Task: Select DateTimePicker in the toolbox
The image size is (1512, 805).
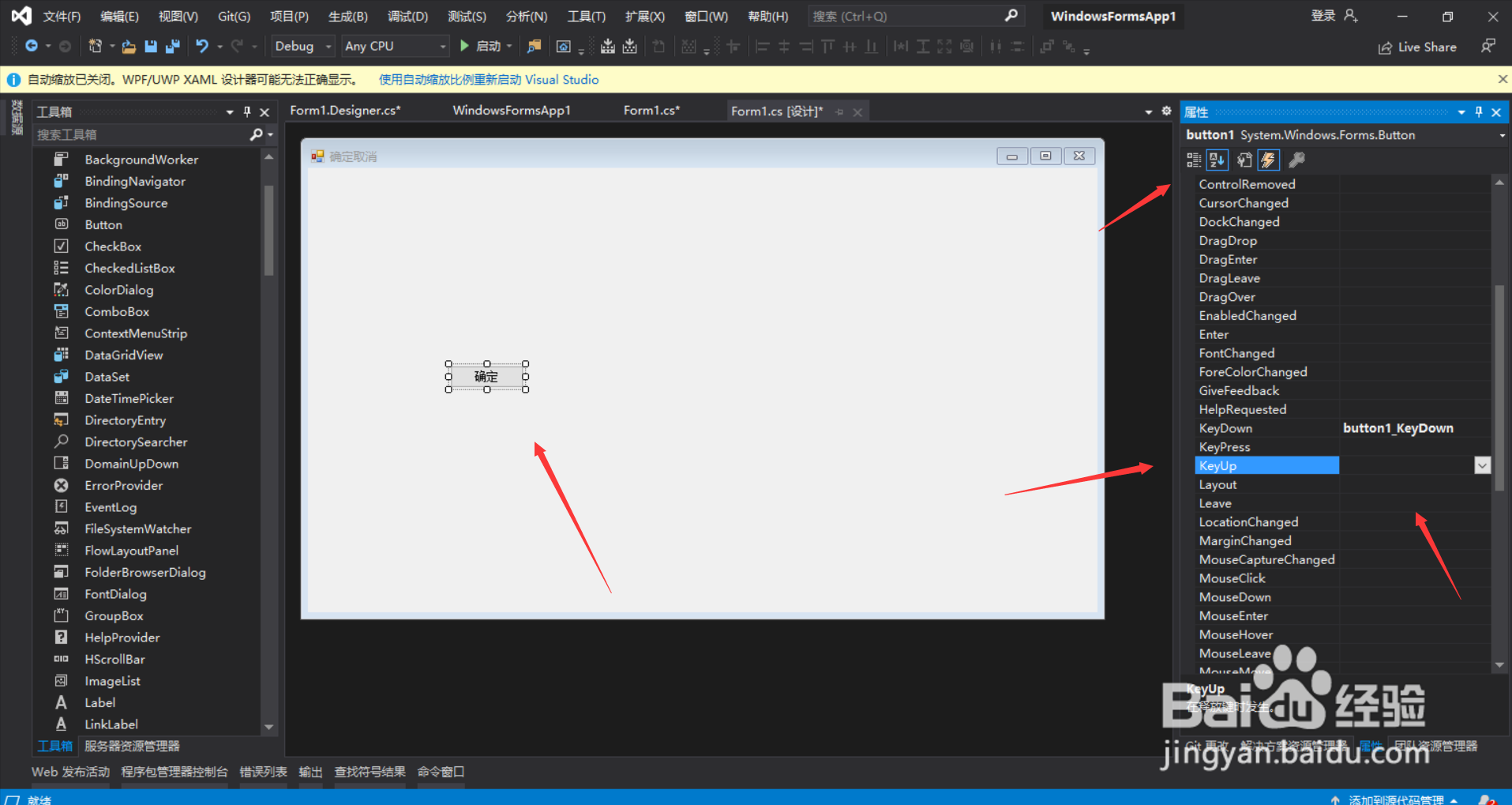Action: coord(129,399)
